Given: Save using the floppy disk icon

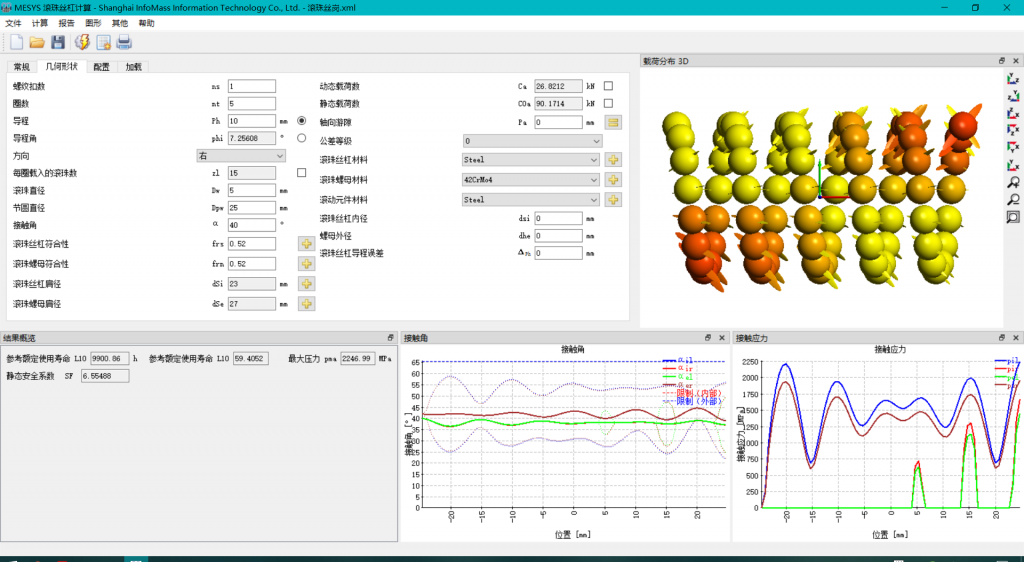Looking at the screenshot, I should [58, 42].
